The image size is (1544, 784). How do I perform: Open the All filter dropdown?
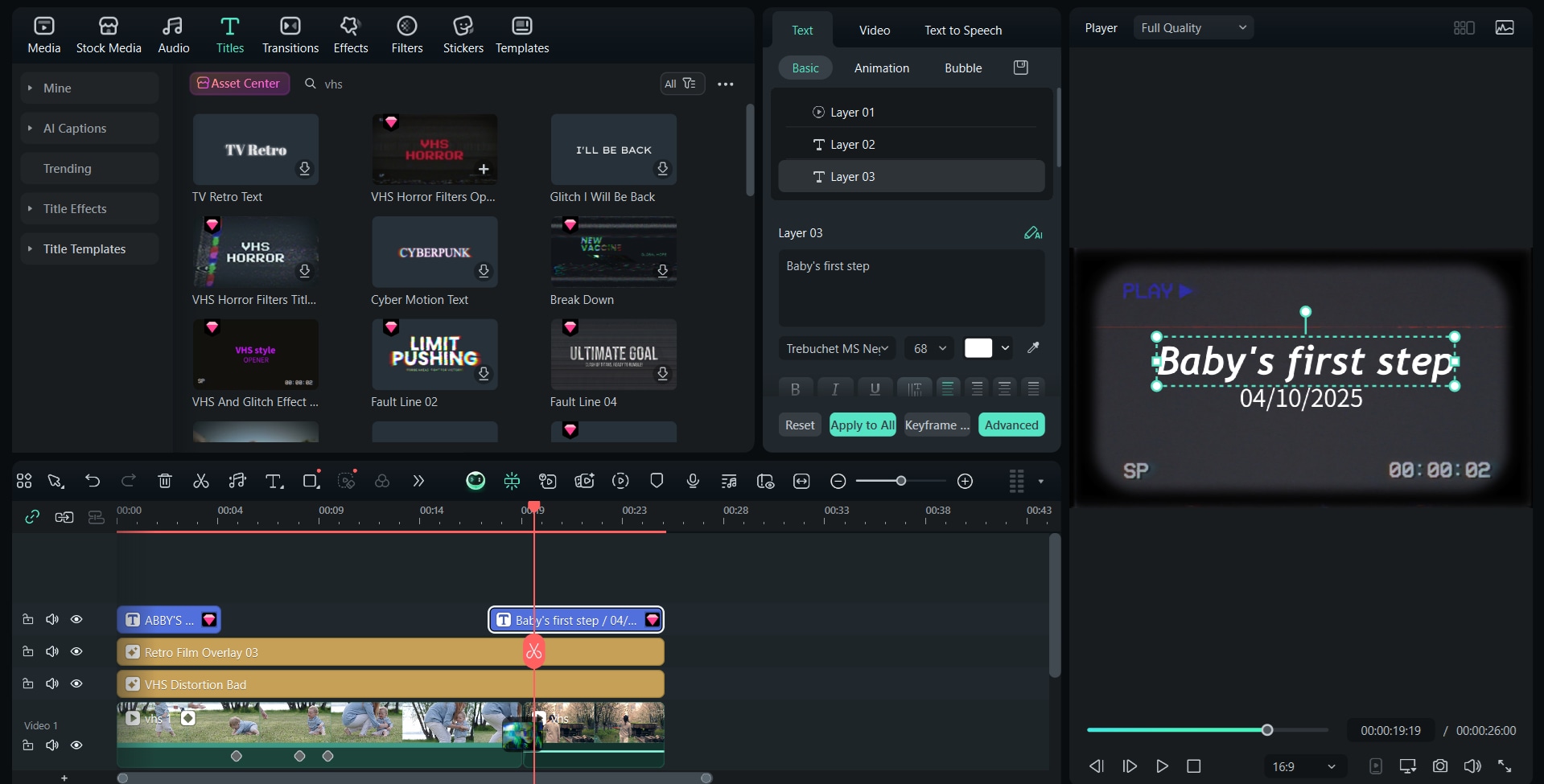[682, 84]
